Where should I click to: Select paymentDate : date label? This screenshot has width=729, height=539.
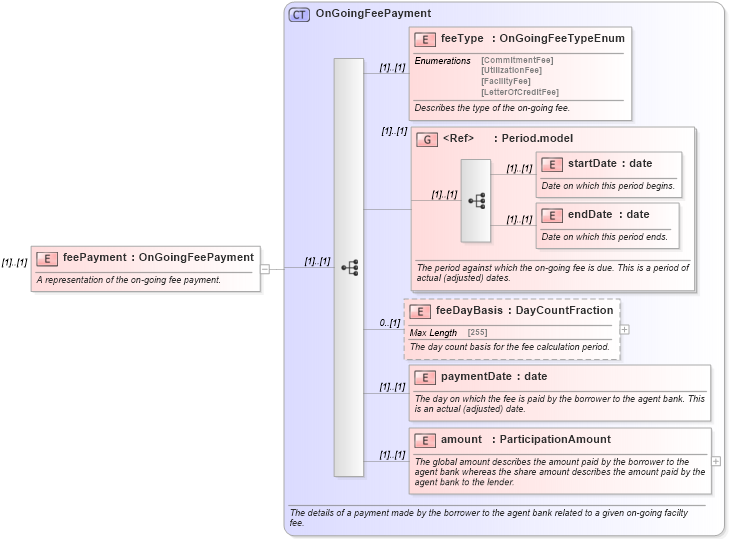click(x=494, y=376)
